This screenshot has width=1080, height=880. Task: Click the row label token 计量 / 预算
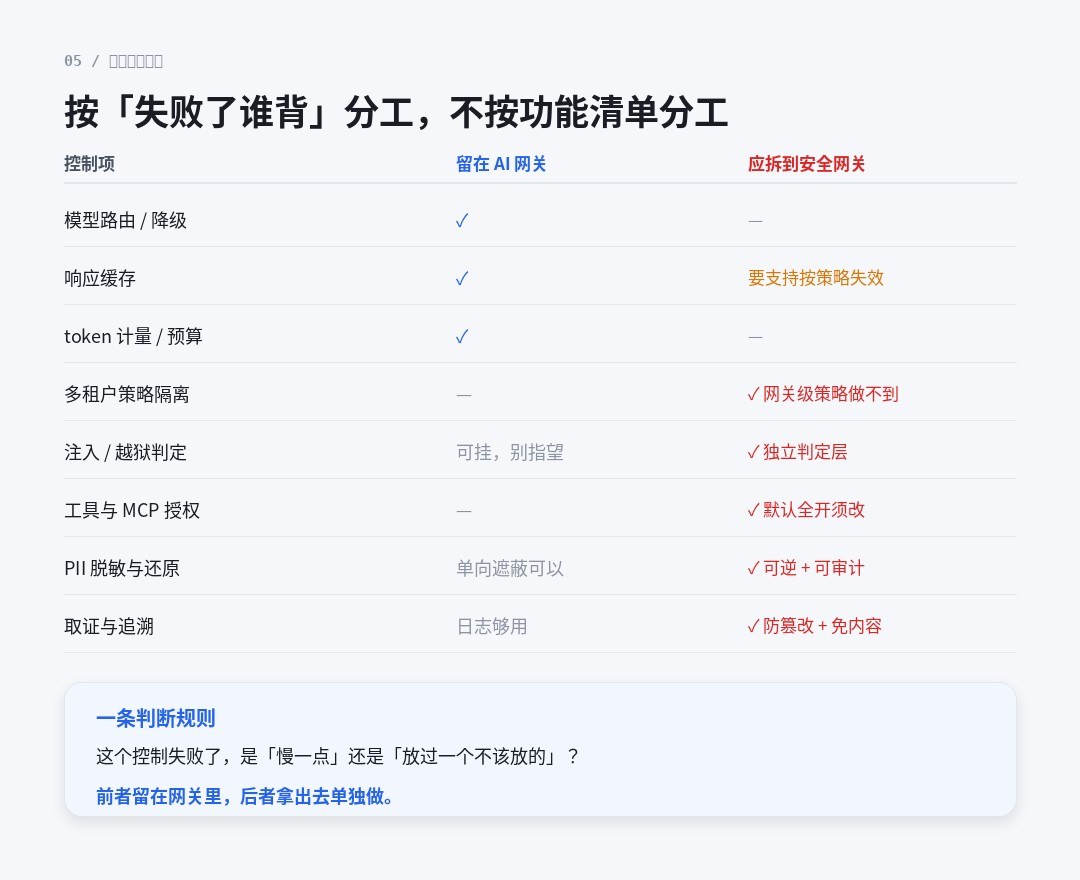pyautogui.click(x=134, y=336)
